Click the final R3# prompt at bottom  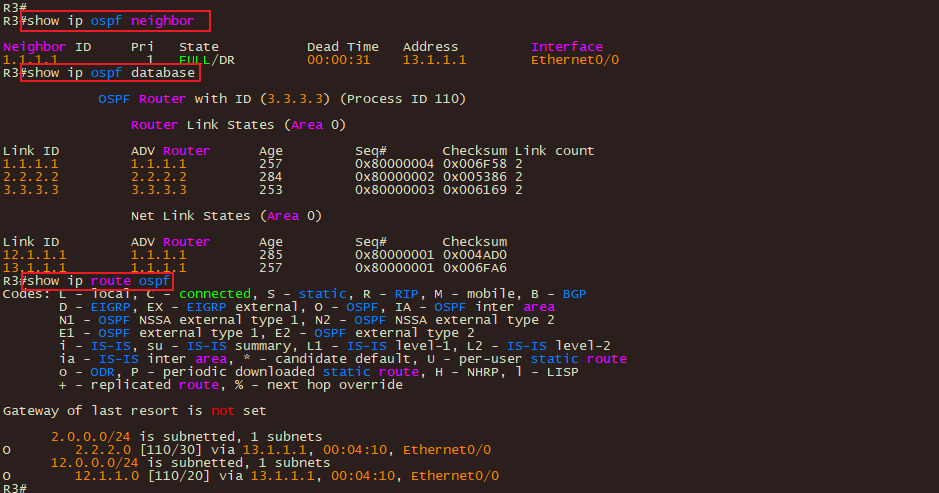click(14, 488)
